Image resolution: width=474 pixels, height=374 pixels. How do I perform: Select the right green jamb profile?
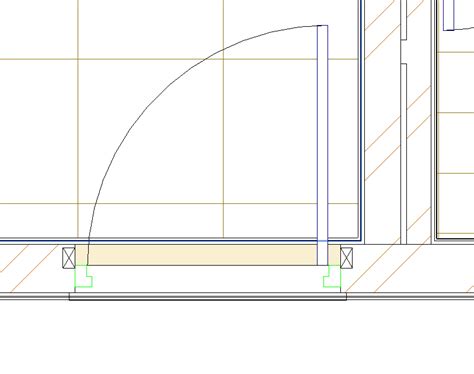(332, 276)
